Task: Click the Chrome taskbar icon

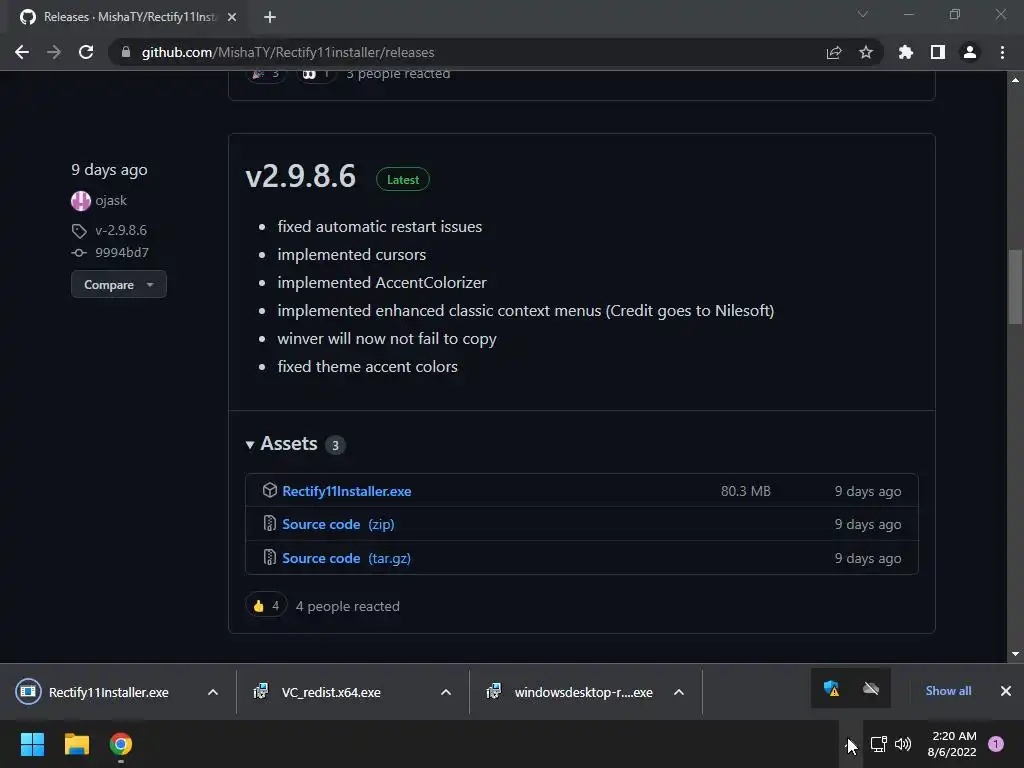Action: (121, 744)
